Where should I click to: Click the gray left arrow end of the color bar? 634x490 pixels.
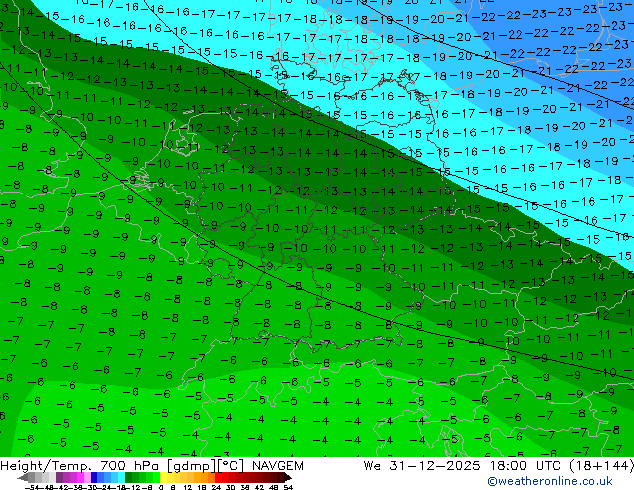tap(23, 477)
